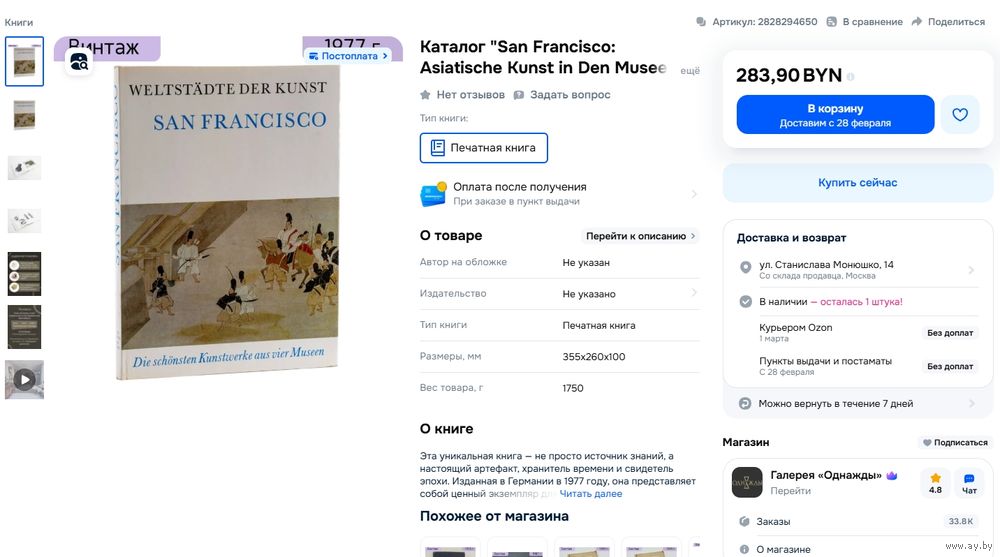Play the product video thumbnail
This screenshot has width=1000, height=557.
point(24,380)
